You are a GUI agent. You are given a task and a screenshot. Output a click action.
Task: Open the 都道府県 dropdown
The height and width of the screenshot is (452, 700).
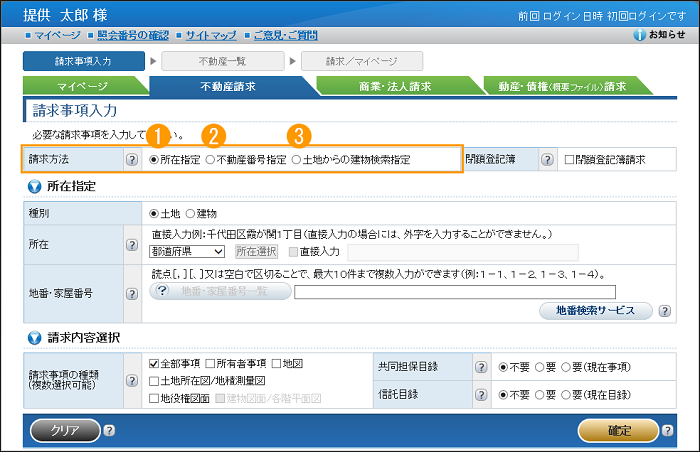[187, 251]
